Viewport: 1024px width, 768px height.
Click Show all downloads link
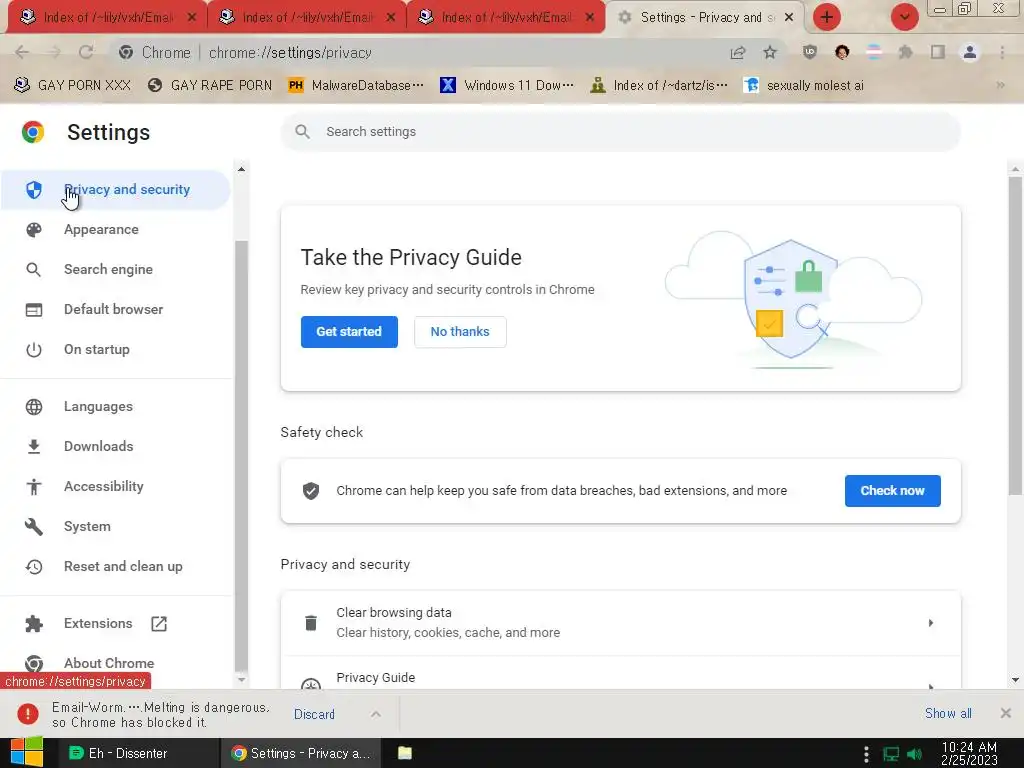pos(948,714)
